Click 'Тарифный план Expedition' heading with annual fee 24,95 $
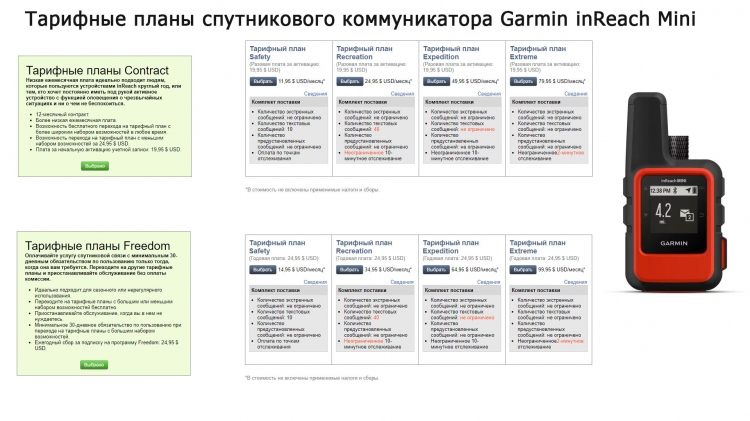This screenshot has width=750, height=421. (451, 247)
